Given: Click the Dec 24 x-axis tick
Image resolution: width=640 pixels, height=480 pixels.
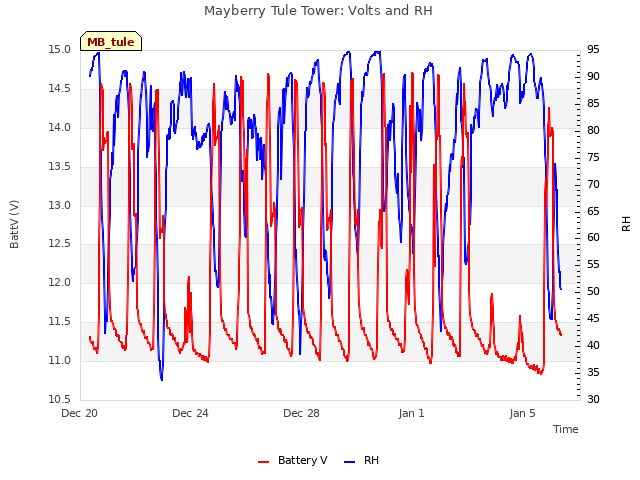Looking at the screenshot, I should (190, 413).
